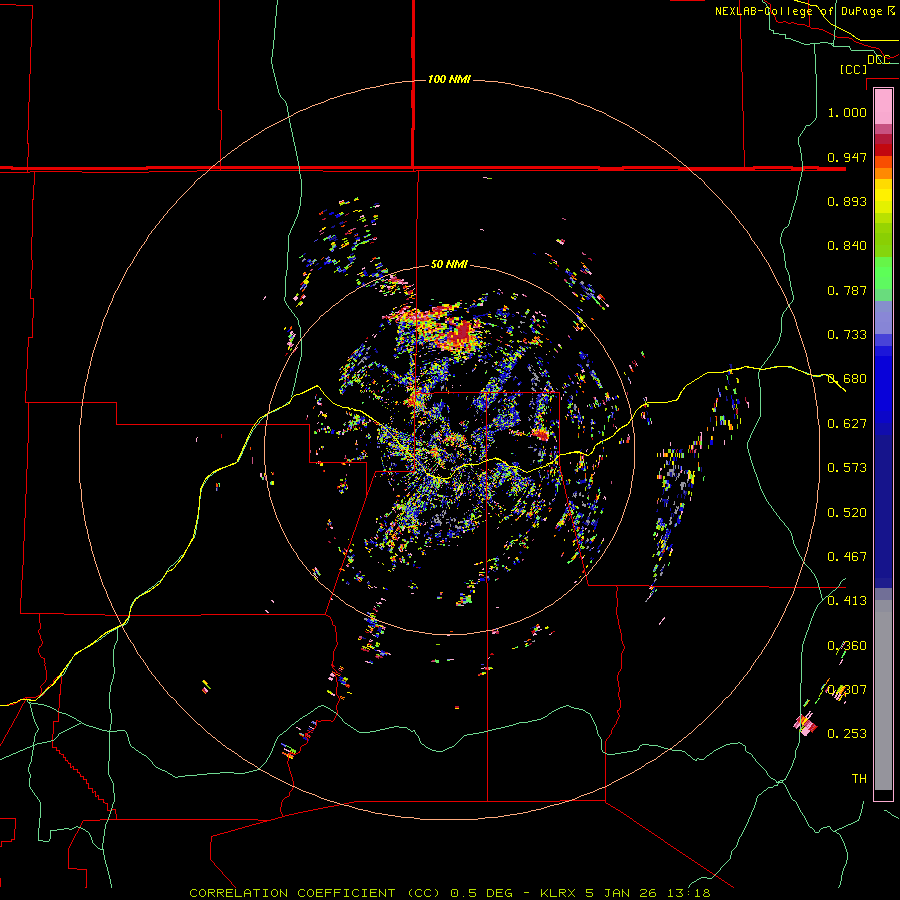Pick the light pink color at scale top
Image resolution: width=900 pixels, height=900 pixels.
click(883, 106)
